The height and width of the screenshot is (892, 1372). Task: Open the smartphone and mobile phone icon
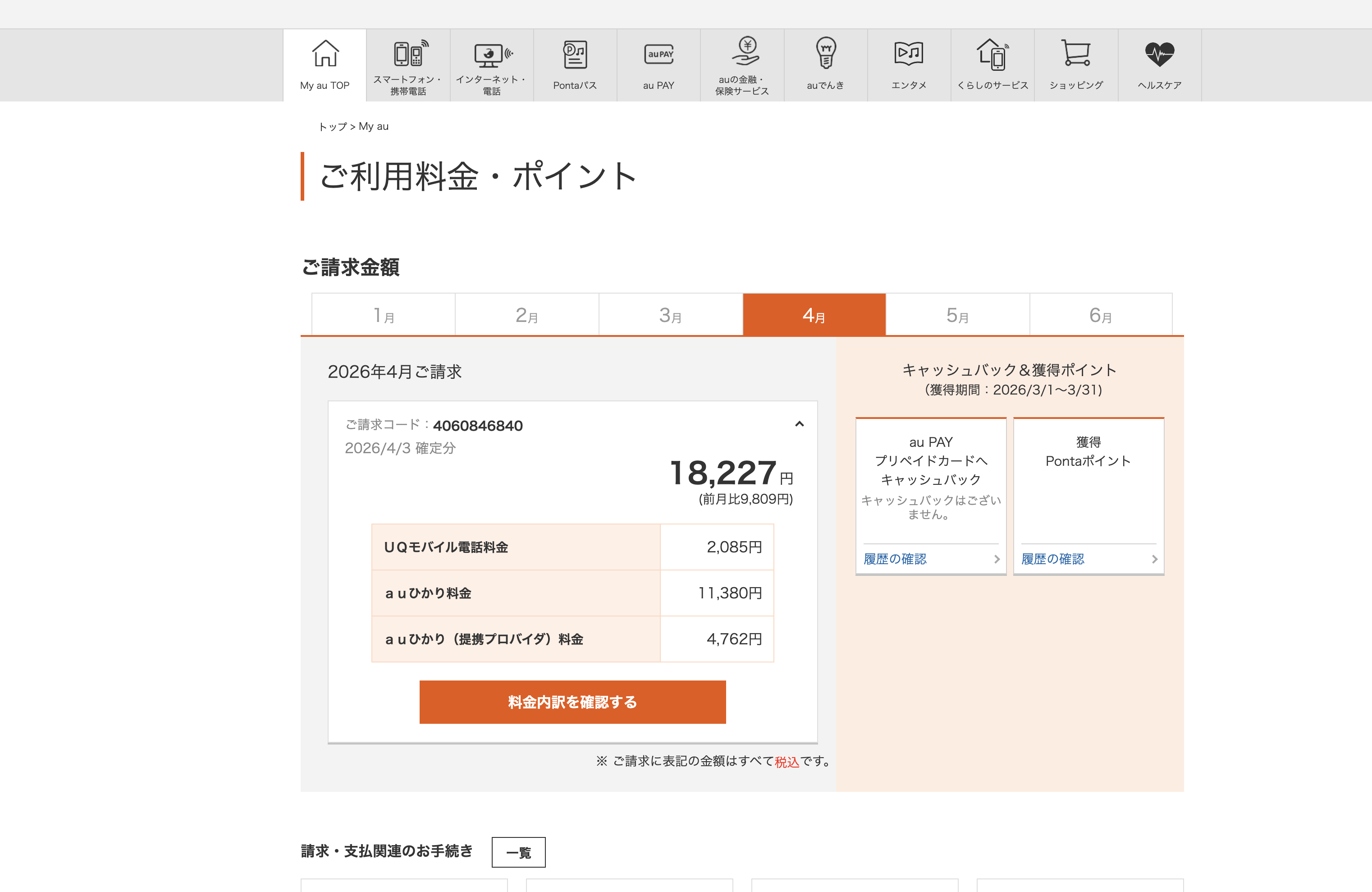click(x=411, y=53)
